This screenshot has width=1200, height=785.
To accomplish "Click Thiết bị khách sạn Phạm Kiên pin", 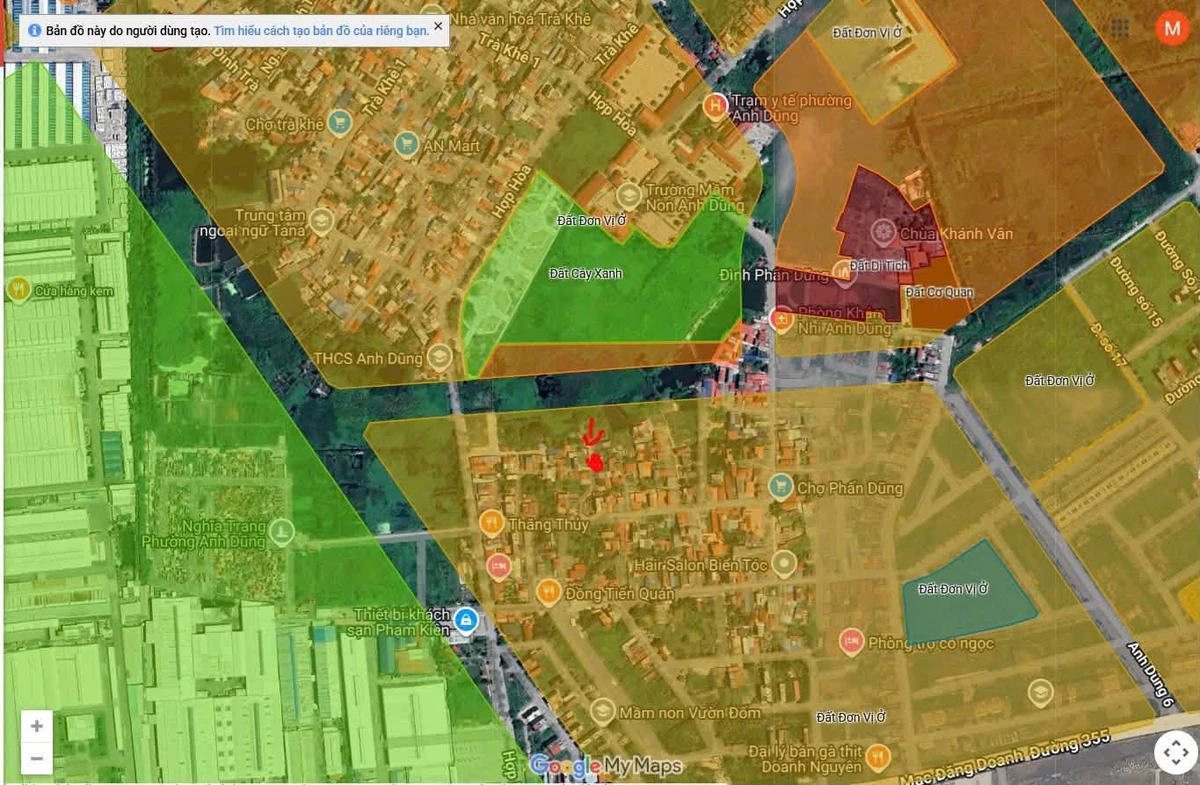I will (x=465, y=621).
